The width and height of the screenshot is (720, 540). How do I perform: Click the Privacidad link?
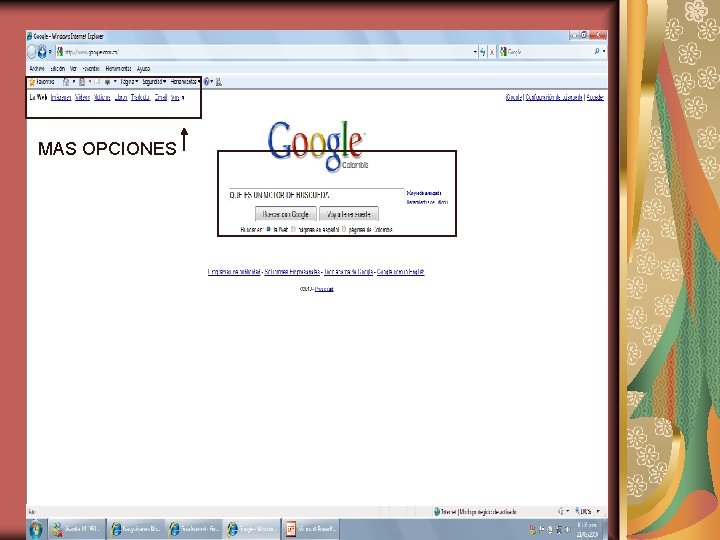click(x=324, y=289)
